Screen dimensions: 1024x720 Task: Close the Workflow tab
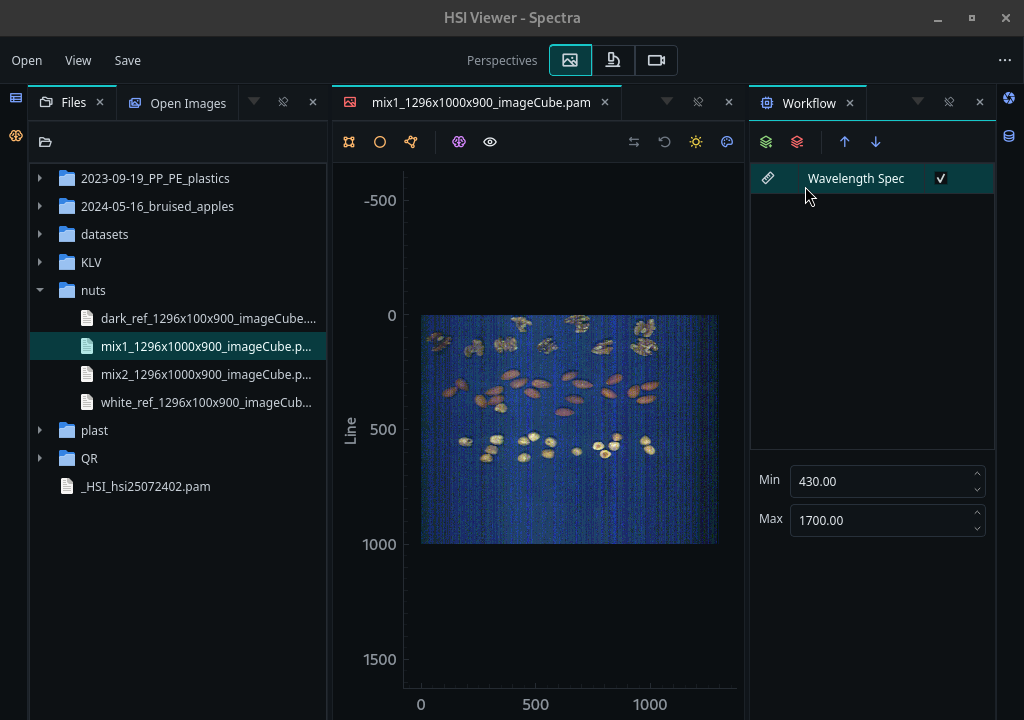click(x=850, y=103)
